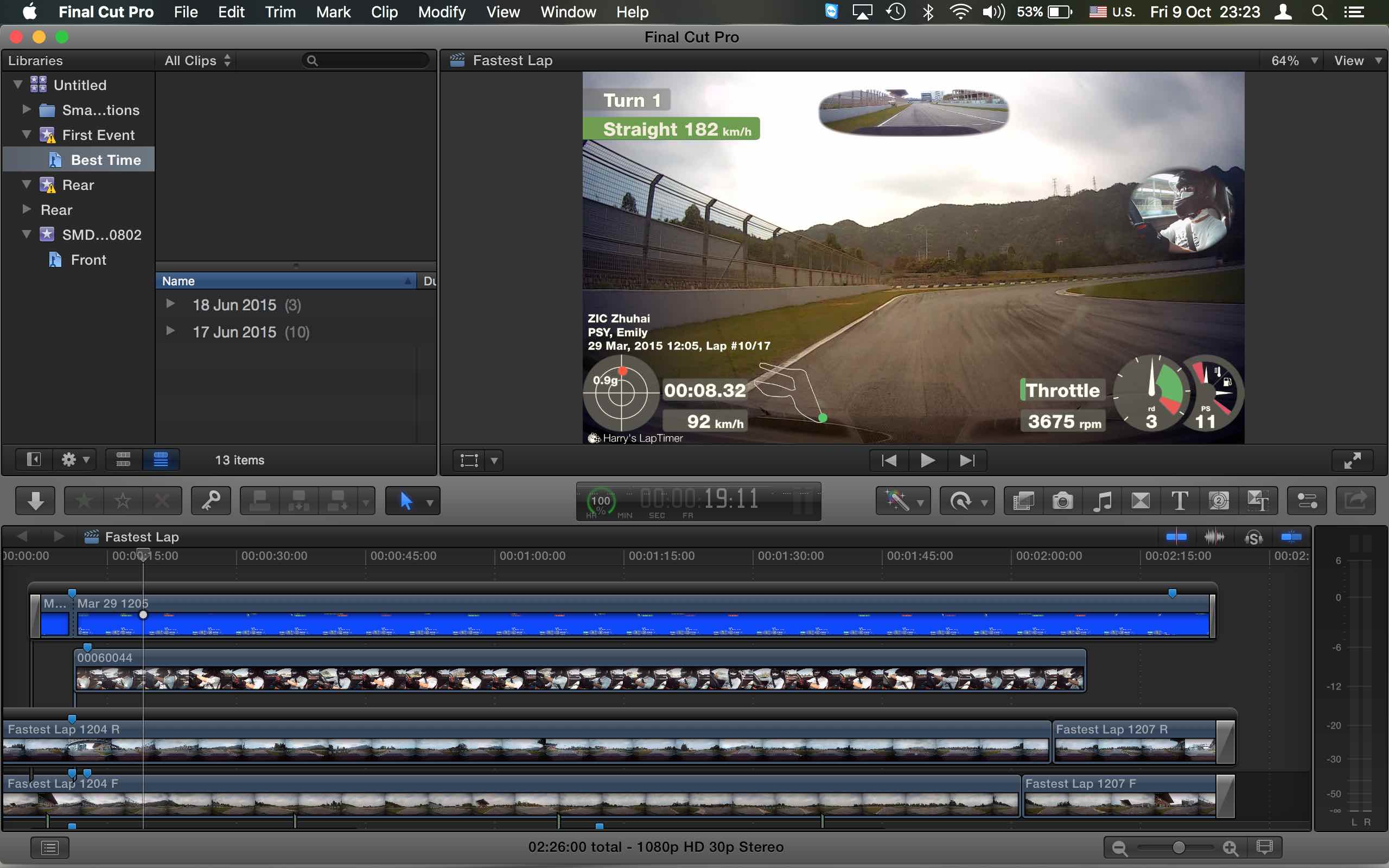Click the timeline zoom slider handle

click(x=1179, y=847)
